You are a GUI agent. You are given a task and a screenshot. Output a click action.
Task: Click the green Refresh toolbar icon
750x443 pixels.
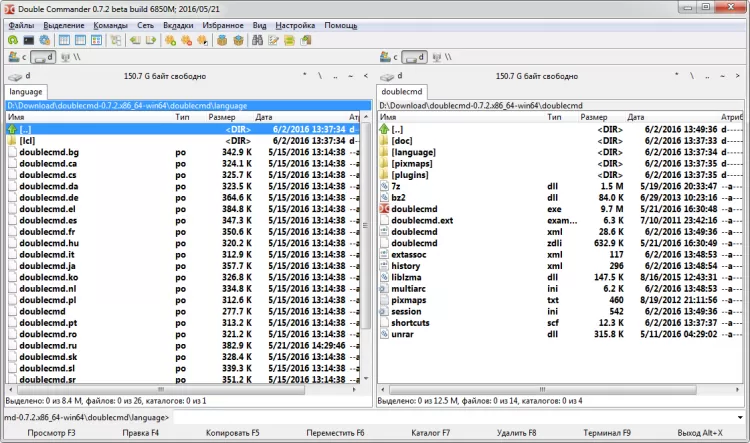12,40
